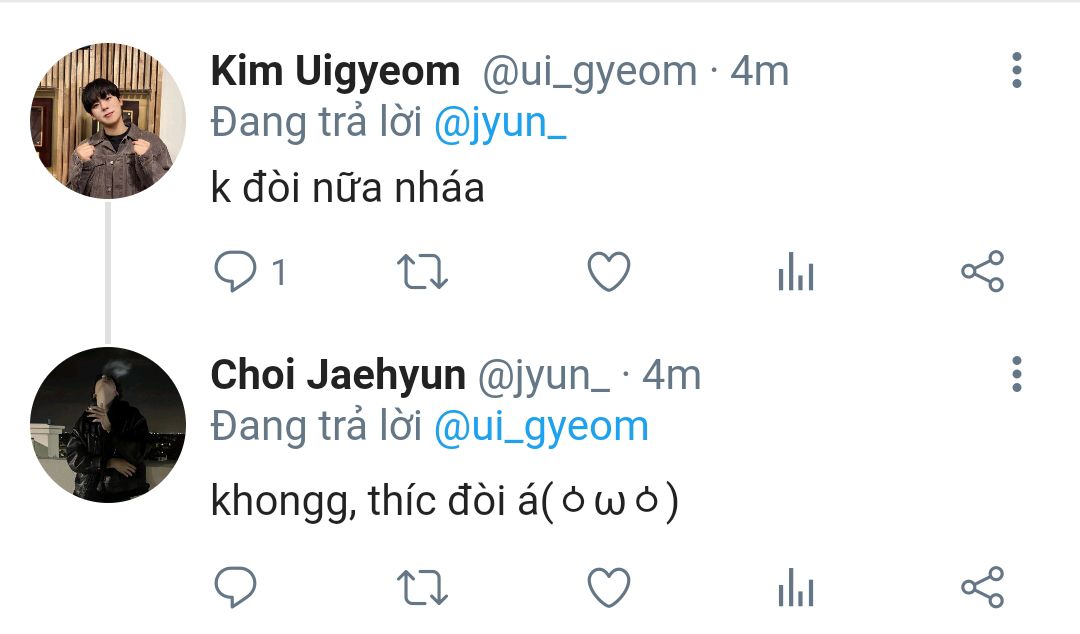Click the @jyun_ mention link
Screen dimensions: 1080x634
[x=500, y=123]
